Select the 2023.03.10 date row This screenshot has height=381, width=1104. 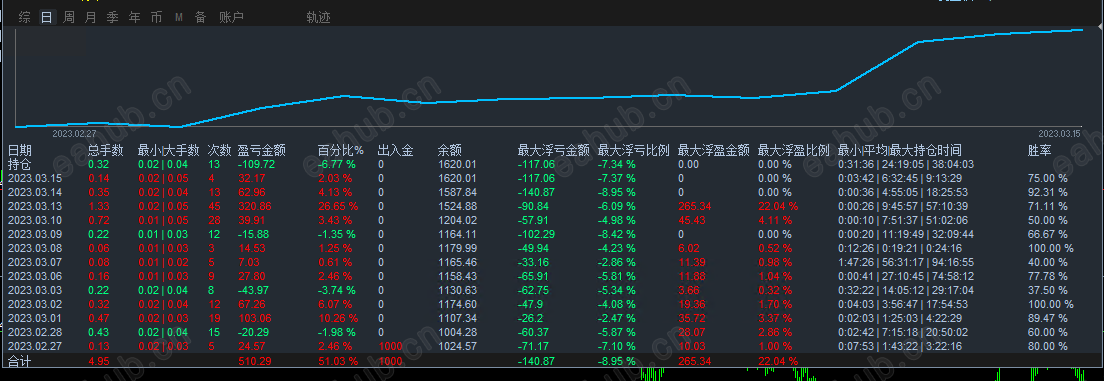35,220
